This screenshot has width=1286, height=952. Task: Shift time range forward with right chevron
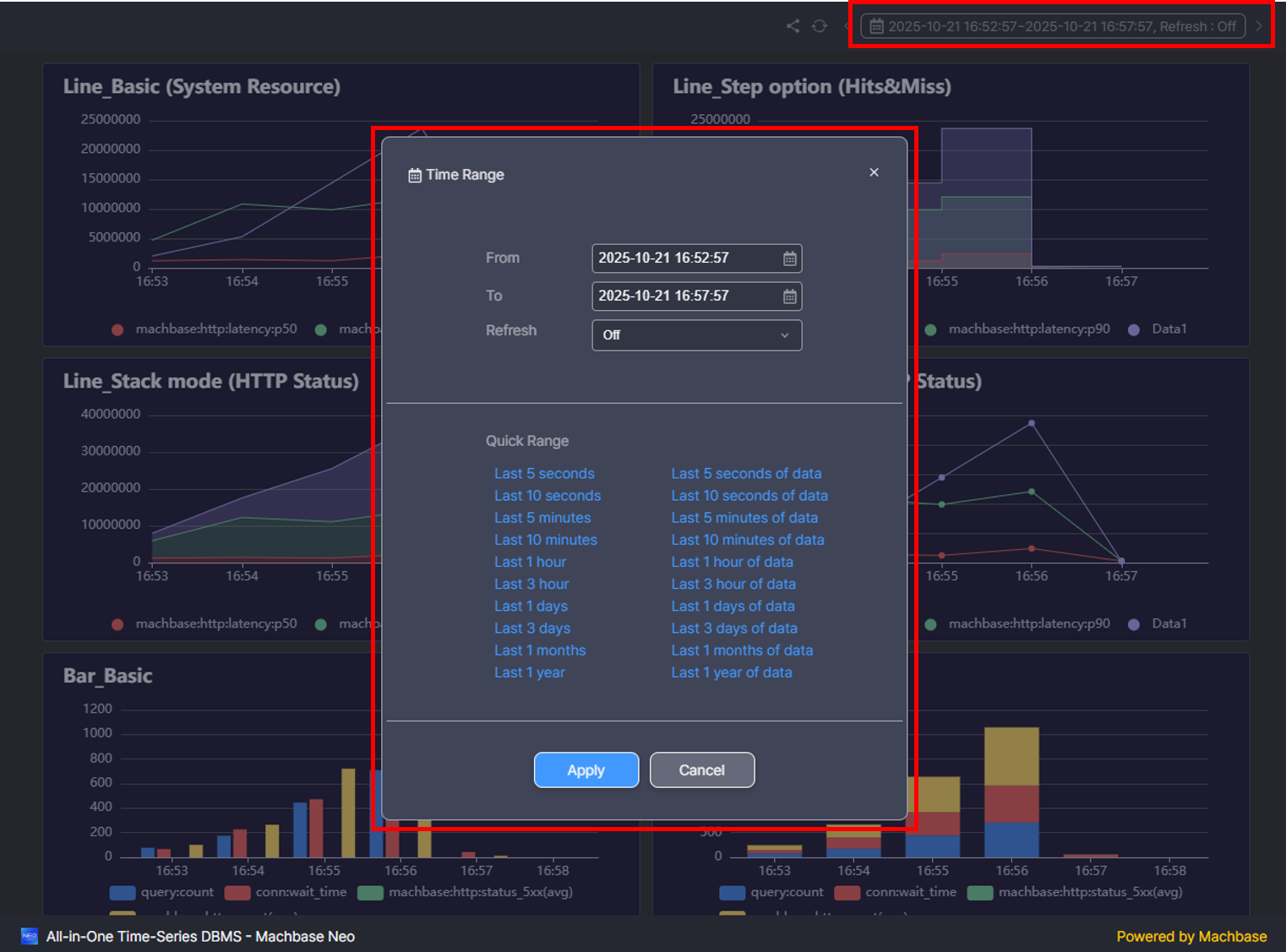point(1259,26)
